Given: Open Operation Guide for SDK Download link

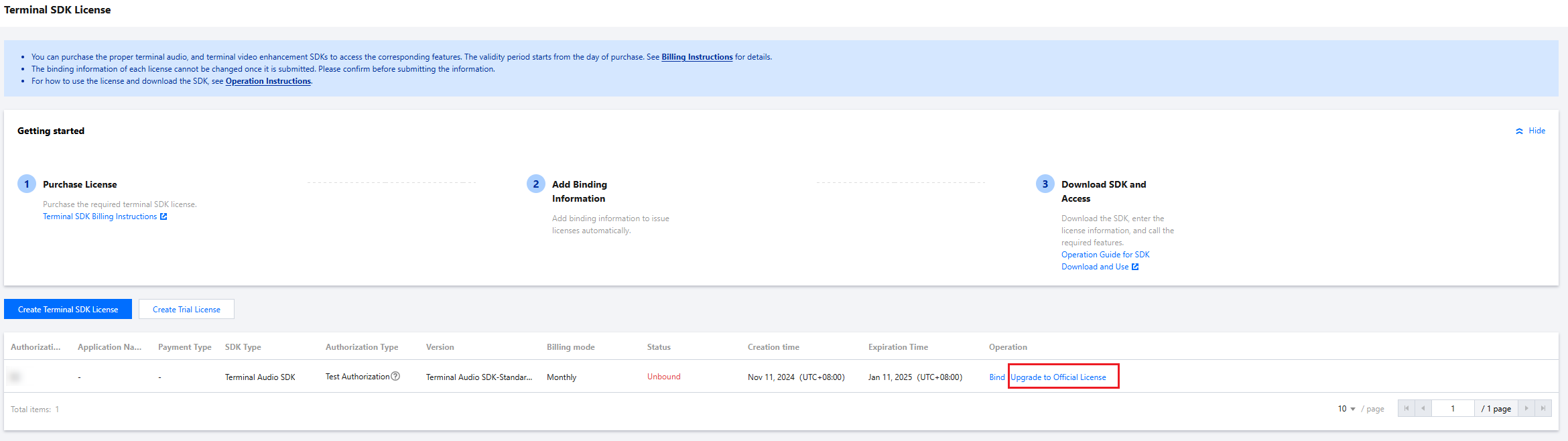Looking at the screenshot, I should click(1105, 261).
